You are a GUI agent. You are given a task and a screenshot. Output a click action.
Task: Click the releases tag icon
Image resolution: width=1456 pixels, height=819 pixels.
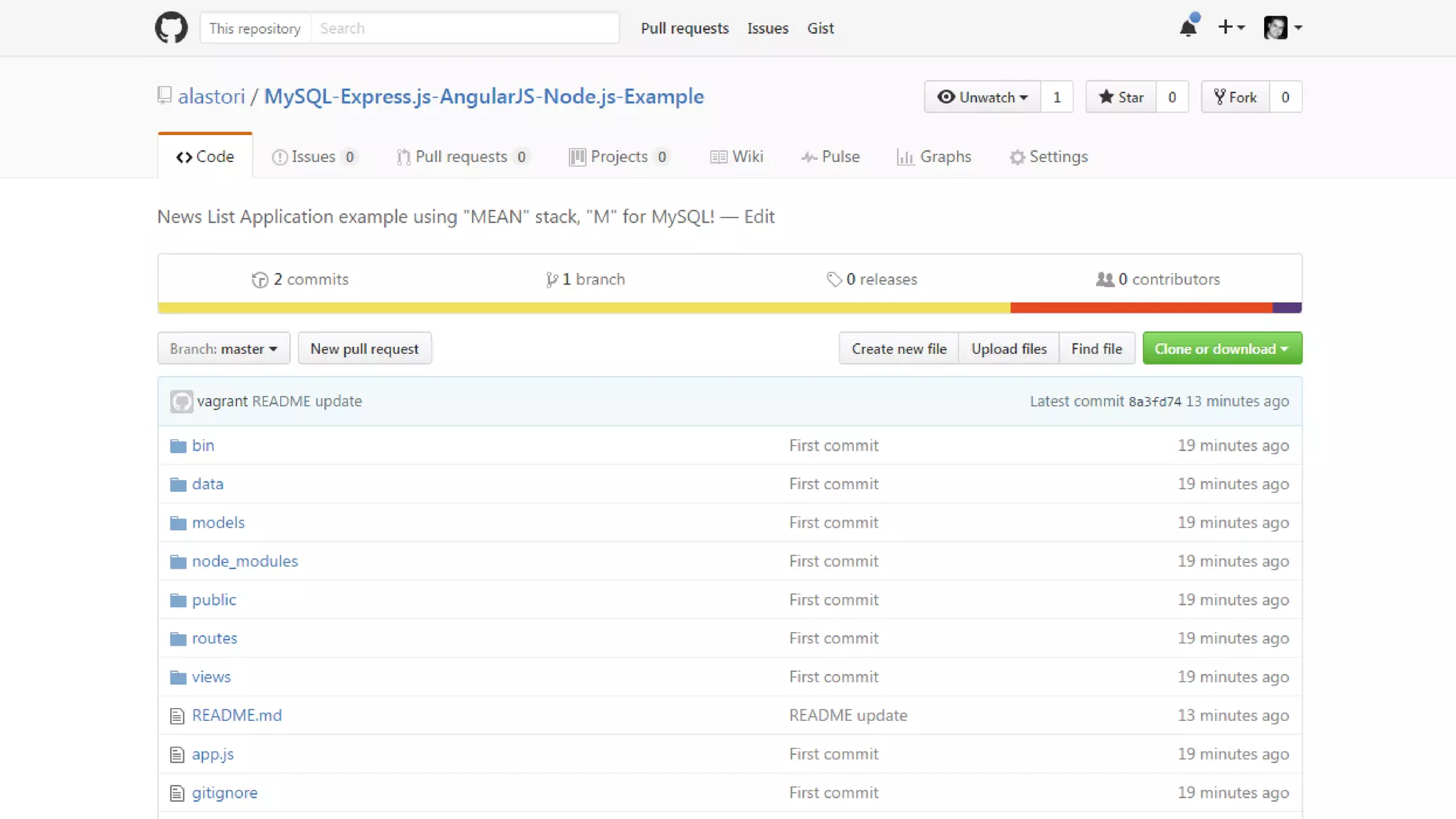pyautogui.click(x=834, y=279)
